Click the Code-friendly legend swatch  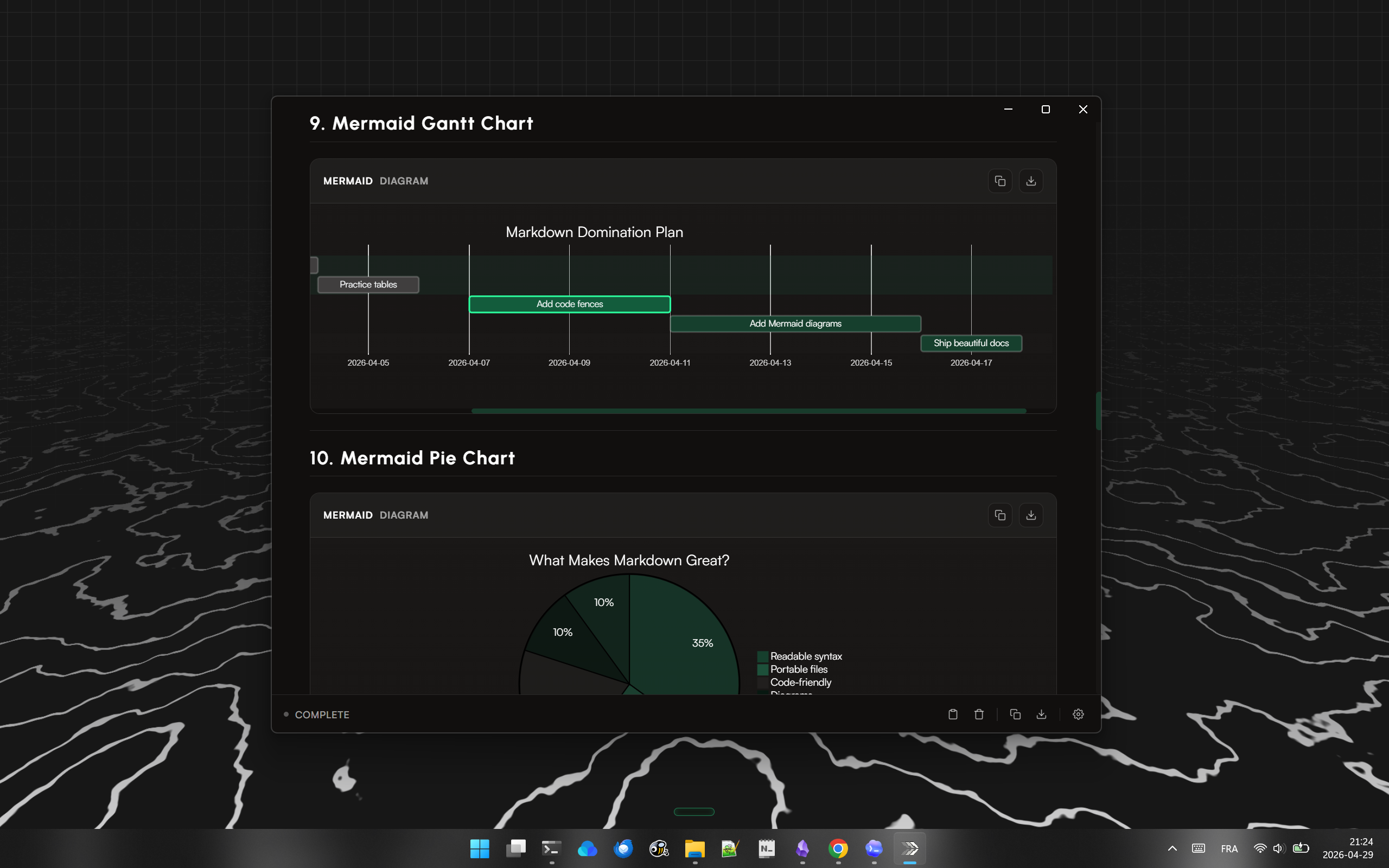pyautogui.click(x=763, y=682)
